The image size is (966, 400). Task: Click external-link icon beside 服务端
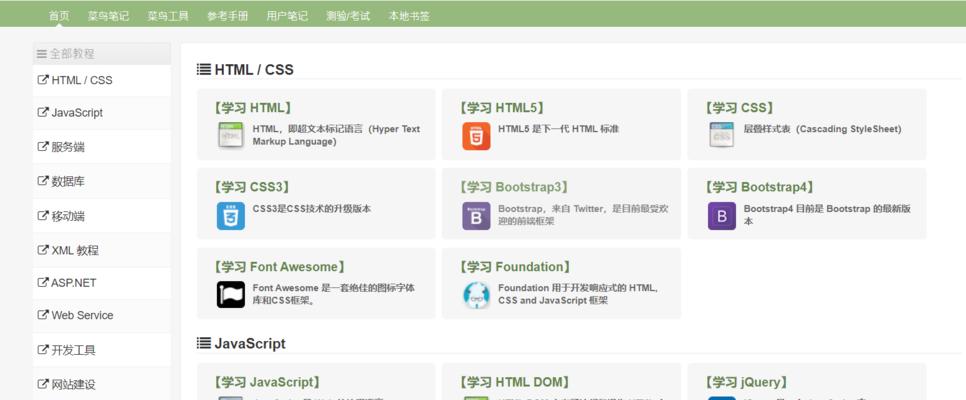point(43,147)
